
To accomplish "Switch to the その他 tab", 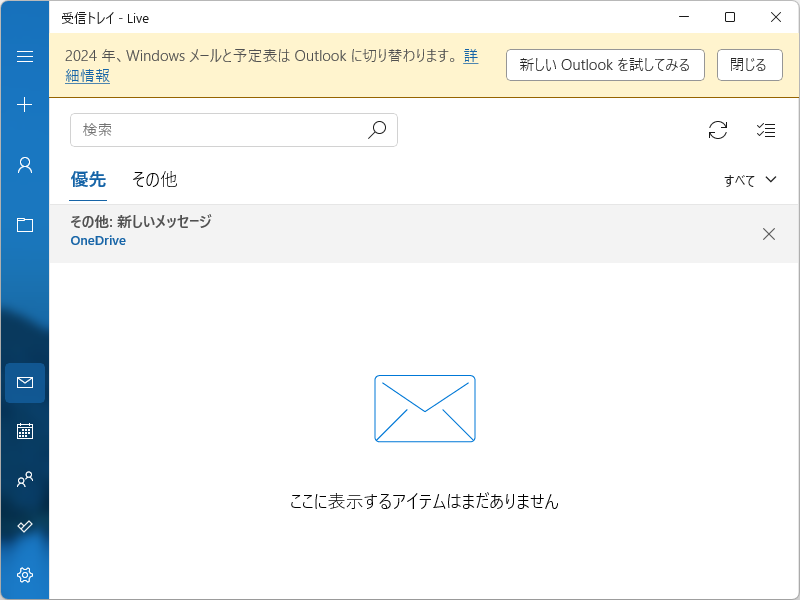I will point(155,180).
